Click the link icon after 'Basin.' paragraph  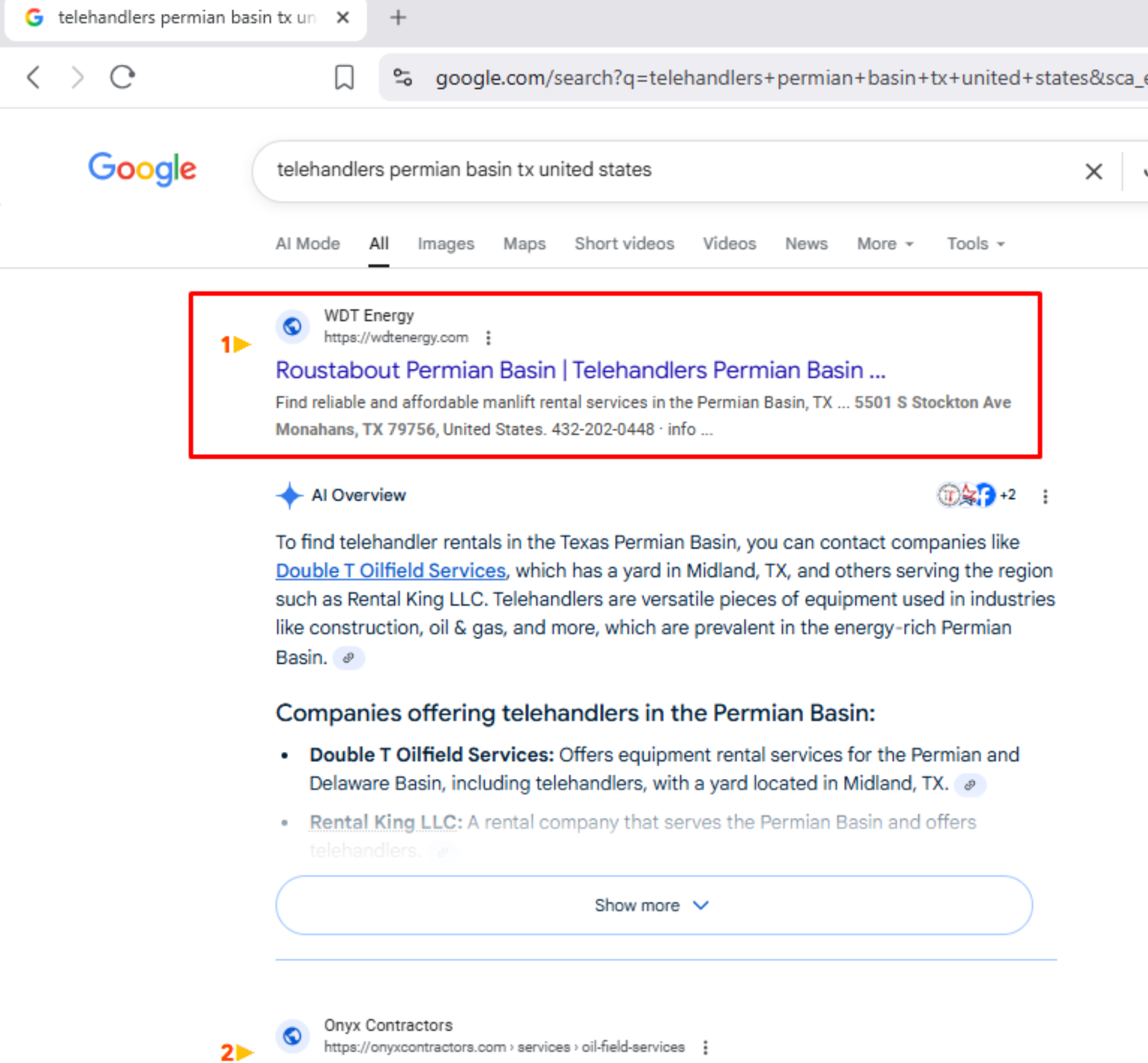click(x=348, y=657)
